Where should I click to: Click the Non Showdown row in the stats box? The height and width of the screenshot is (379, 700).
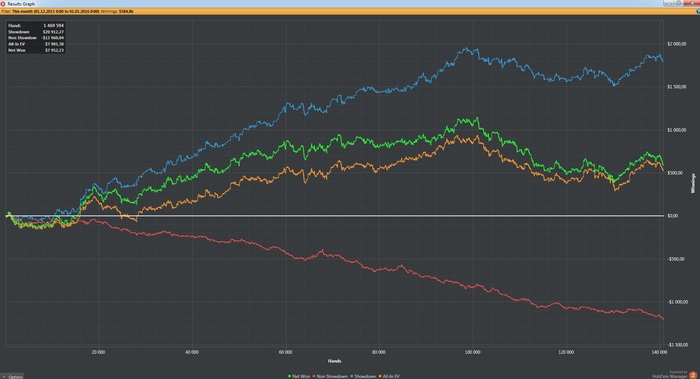pos(36,38)
